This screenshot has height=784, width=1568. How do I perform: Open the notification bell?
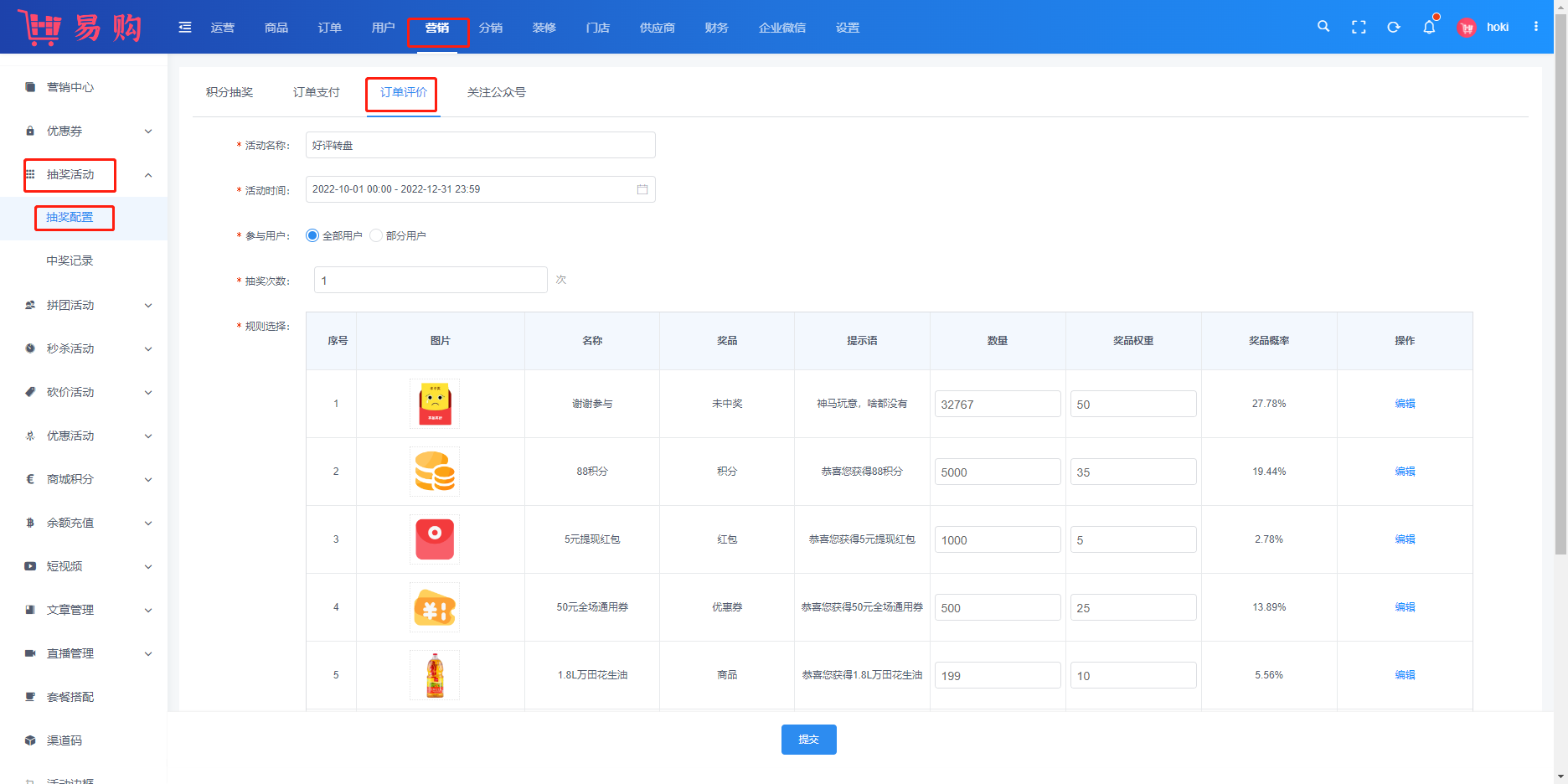pos(1429,28)
